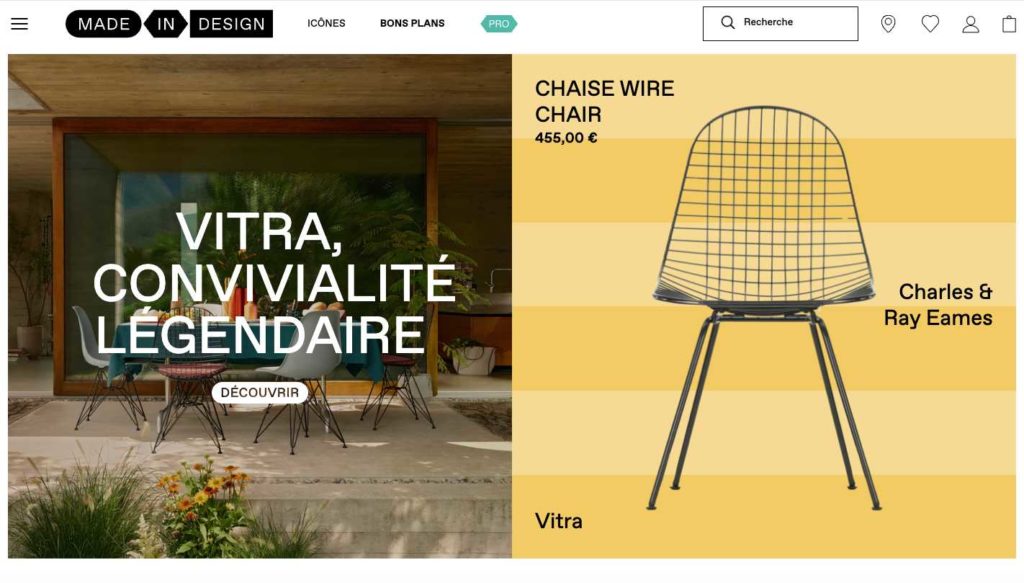The image size is (1024, 583).
Task: Click the Charles & Ray Eames designer link
Action: click(x=938, y=305)
